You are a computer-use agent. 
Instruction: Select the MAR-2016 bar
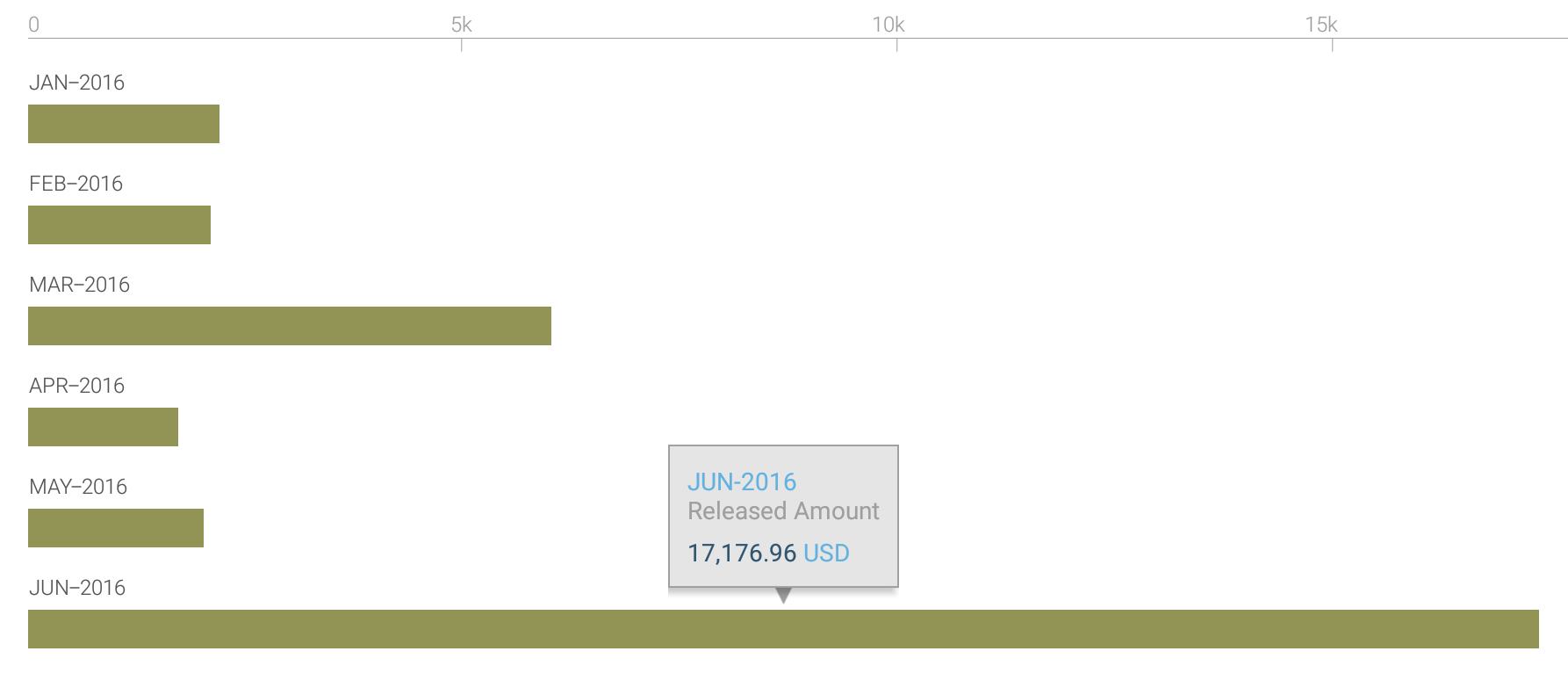290,326
